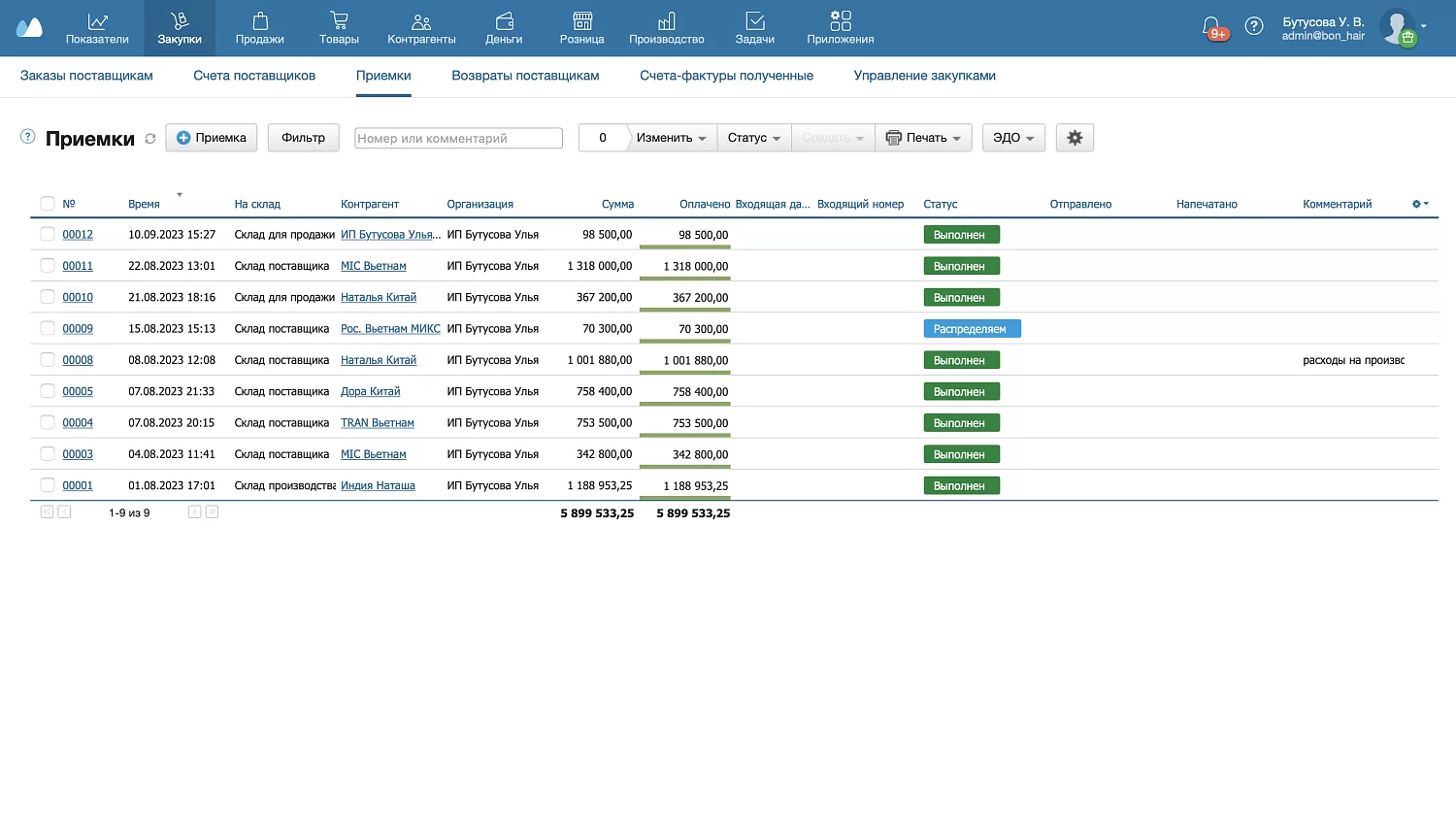Click the refresh icon beside Приемки title

[150, 139]
